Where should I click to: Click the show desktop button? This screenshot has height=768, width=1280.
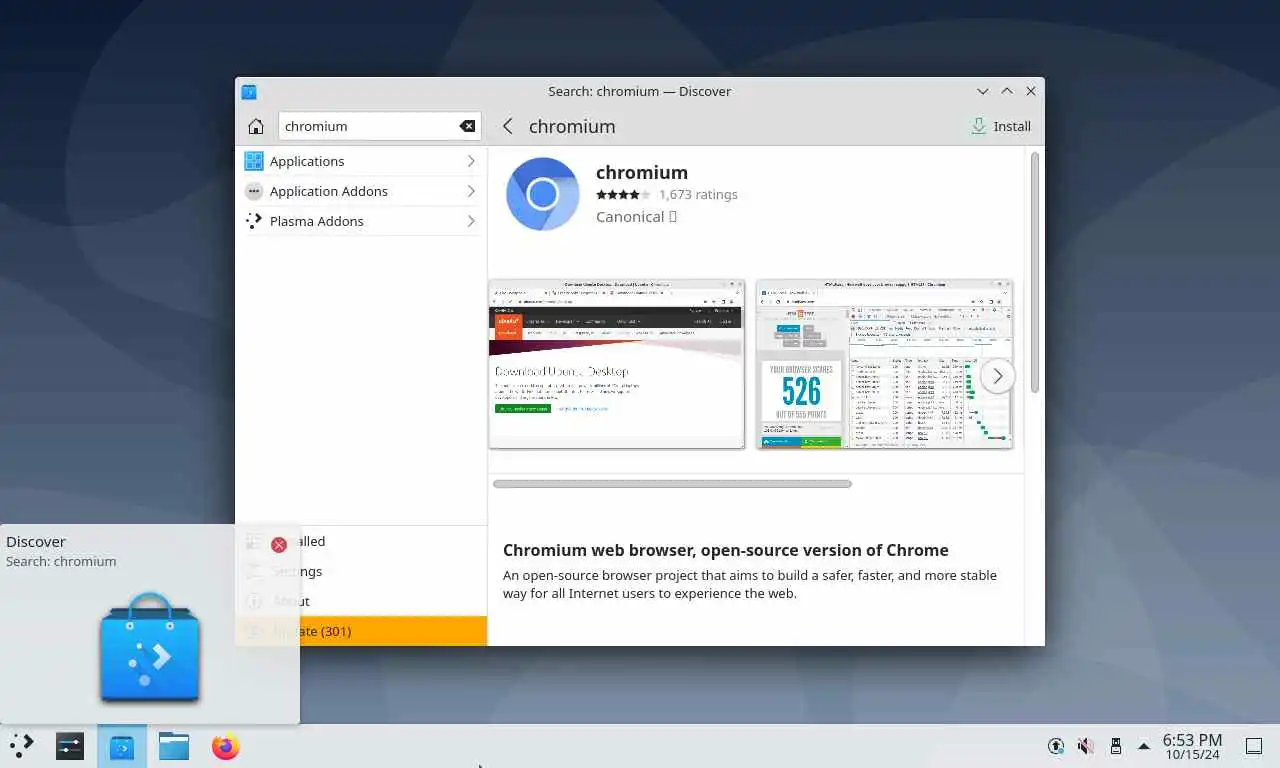click(1254, 746)
